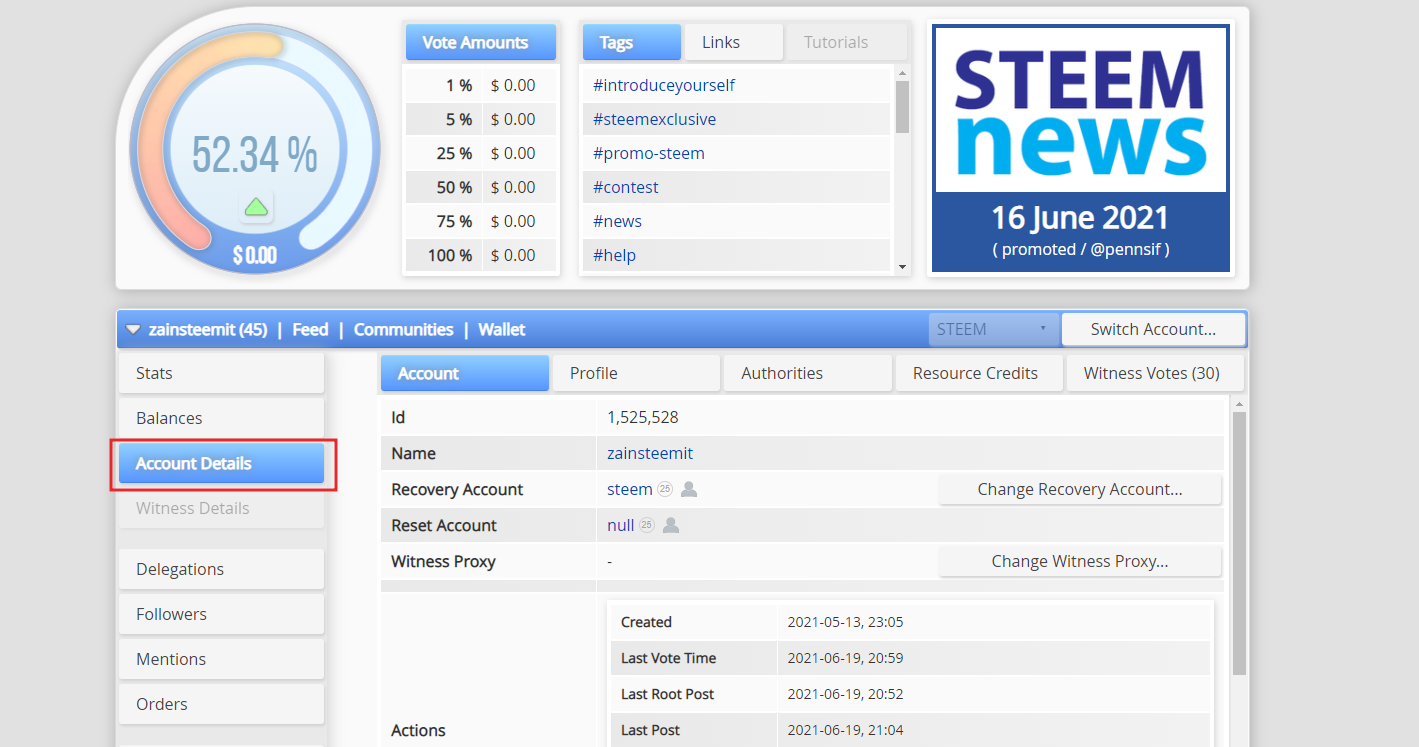The width and height of the screenshot is (1419, 747).
Task: Open the #introduceyourself tag link
Action: click(664, 85)
